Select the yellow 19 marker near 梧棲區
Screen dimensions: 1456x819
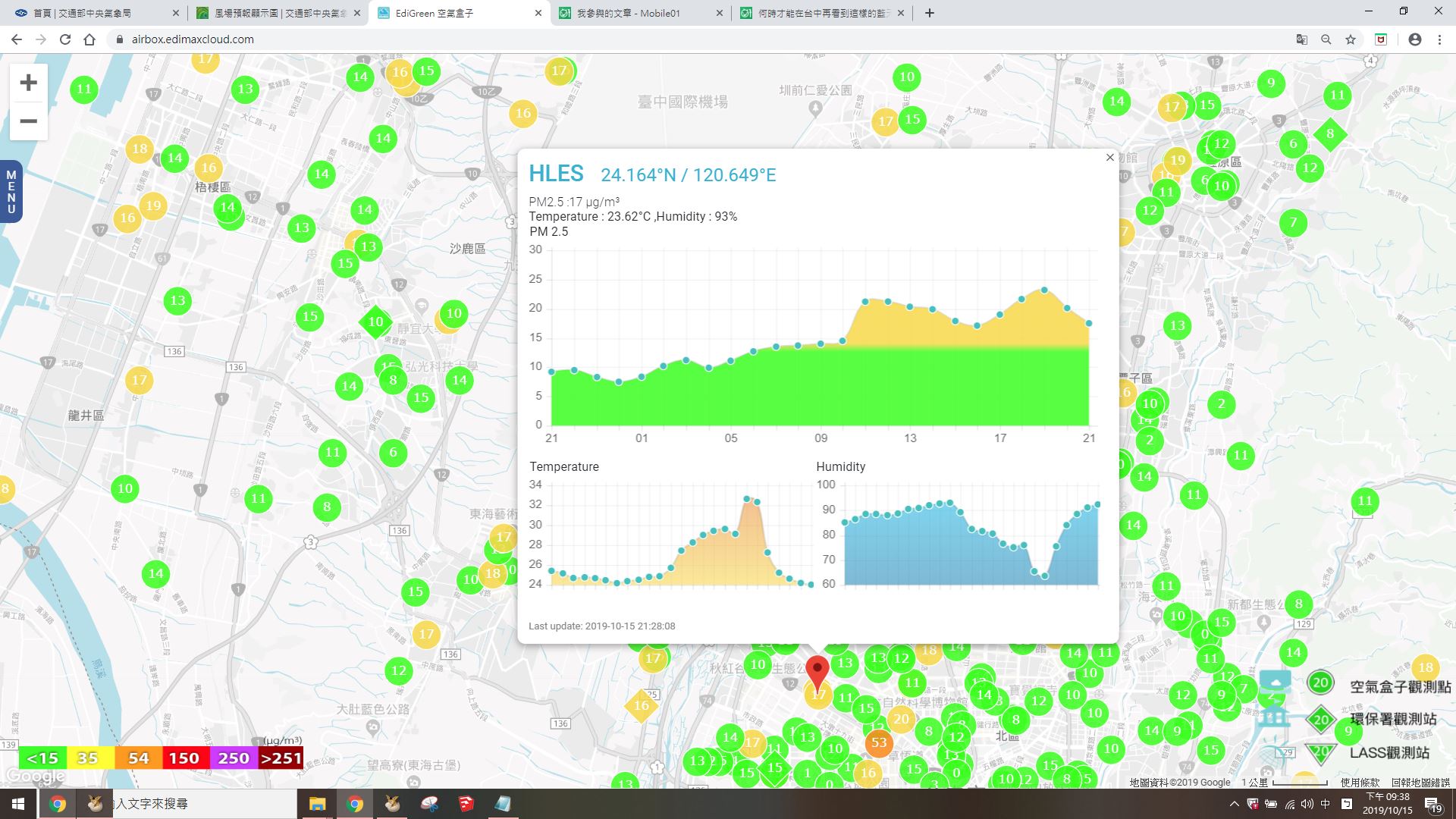click(x=153, y=206)
